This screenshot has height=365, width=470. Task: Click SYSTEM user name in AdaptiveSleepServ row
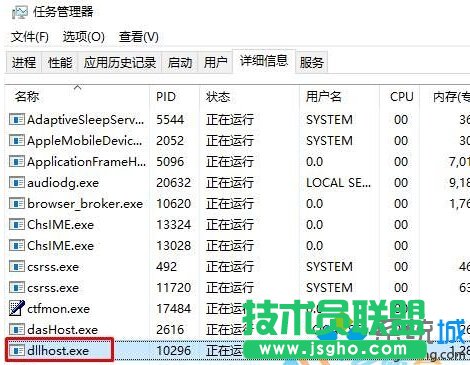pos(329,120)
